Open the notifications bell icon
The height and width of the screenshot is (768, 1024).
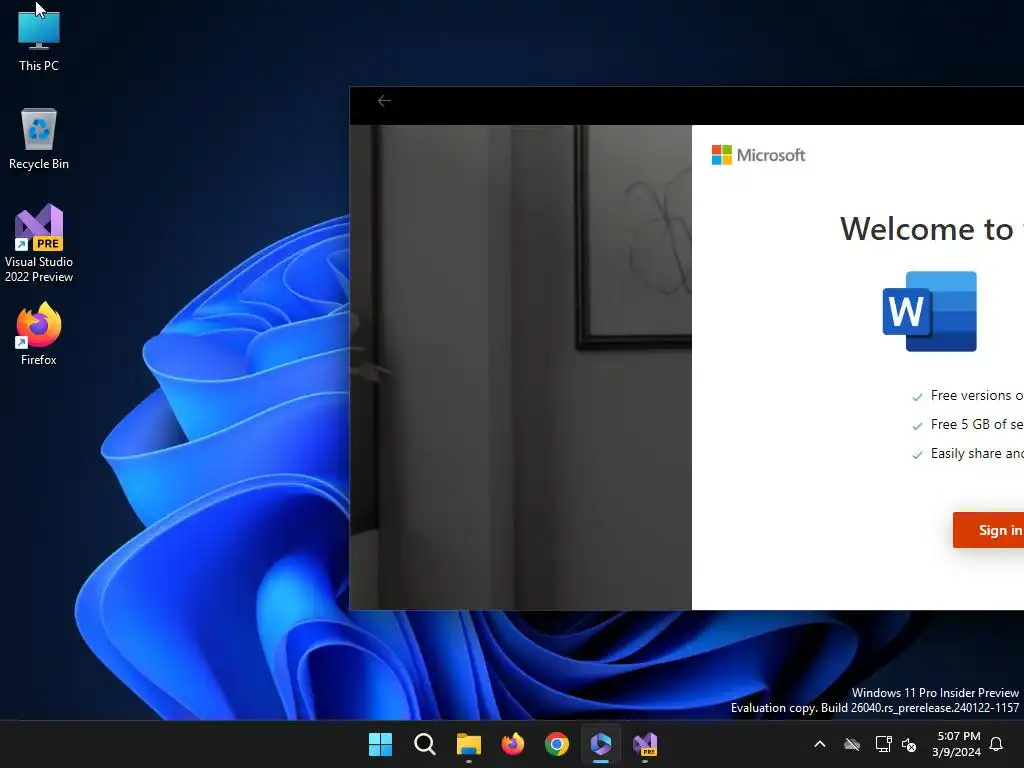997,744
